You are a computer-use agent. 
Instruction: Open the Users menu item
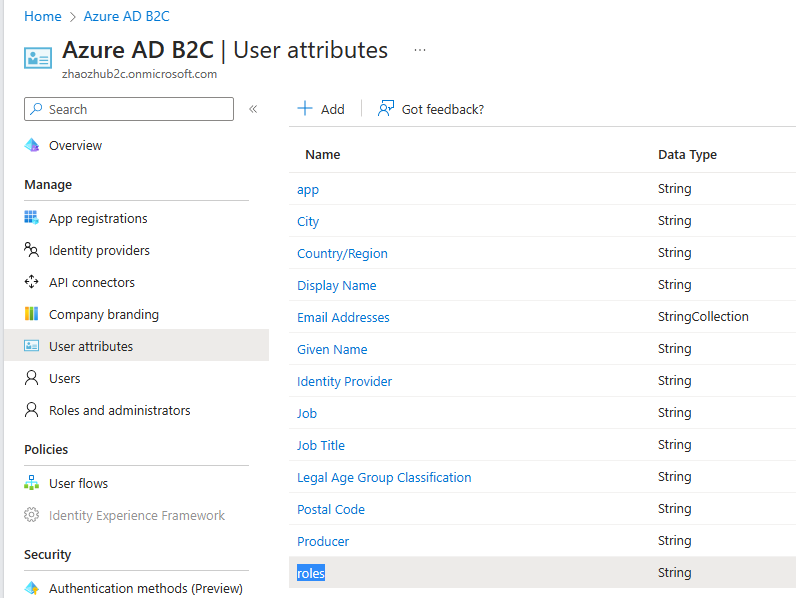coord(64,378)
